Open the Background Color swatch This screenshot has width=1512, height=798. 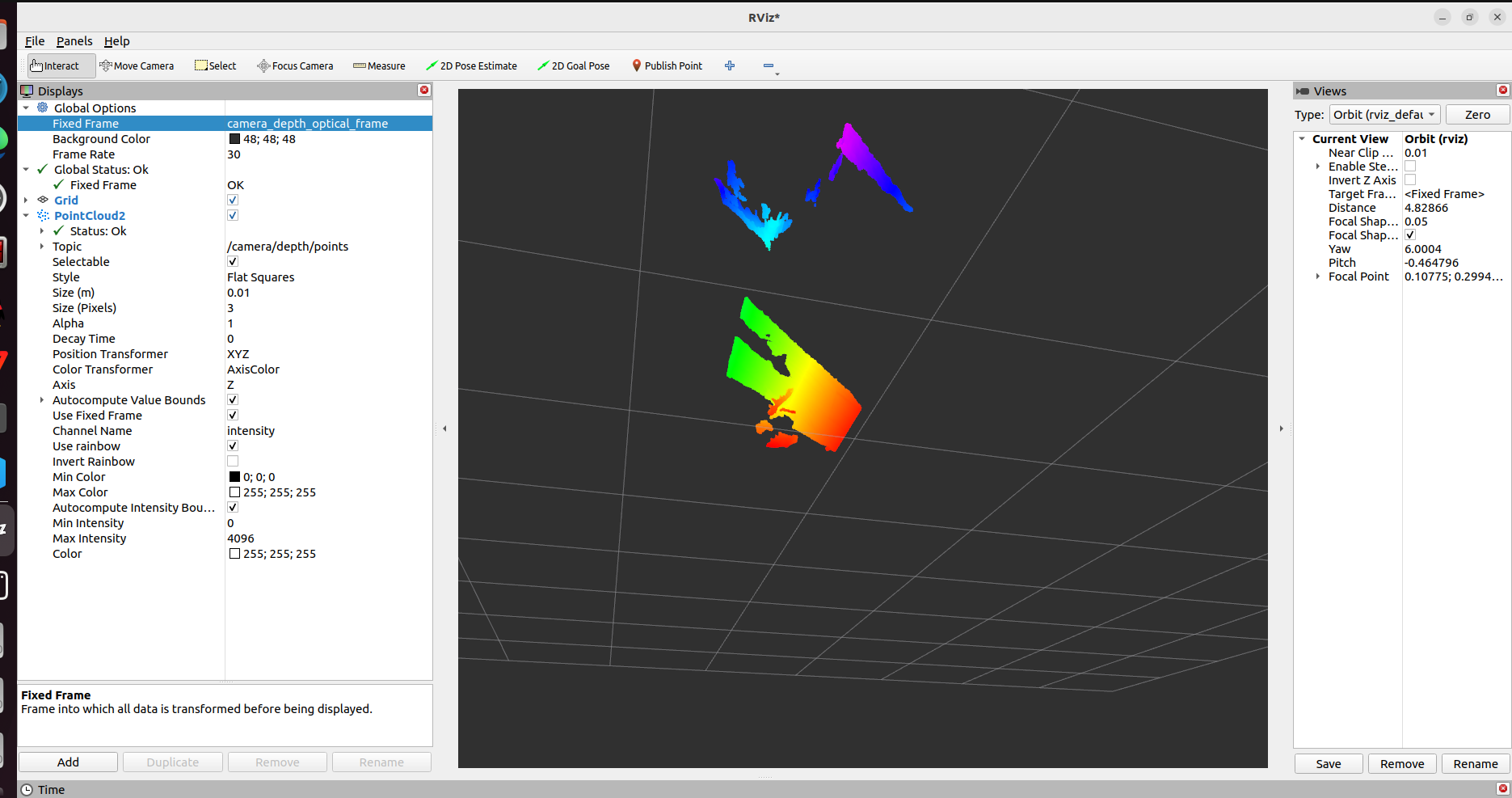234,138
